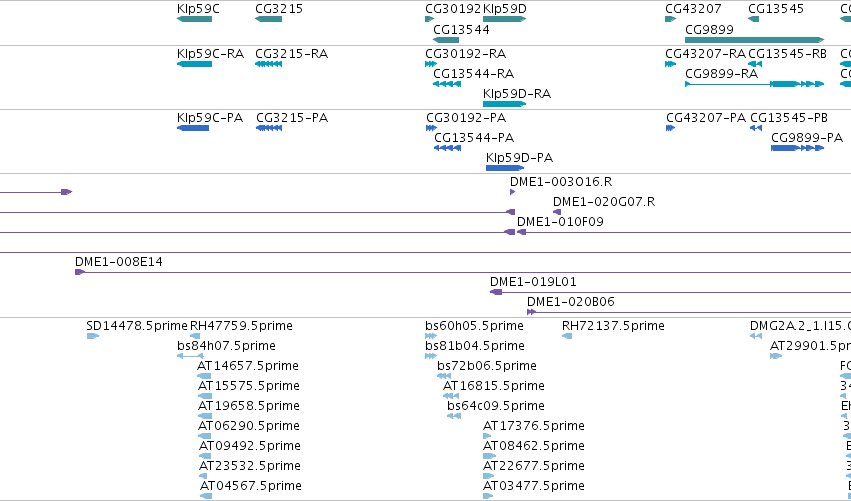Screen dimensions: 851x501
Task: Select EST bs84h07.5prime
Action: click(190, 356)
